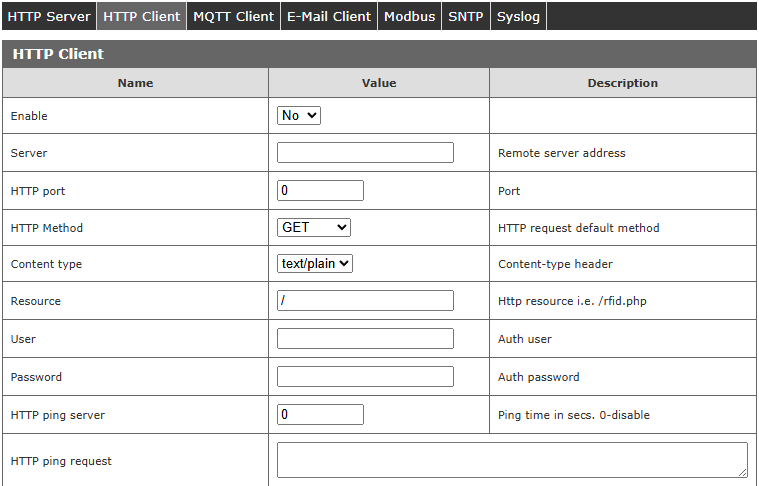Switch to the MQTT Client tab
This screenshot has width=759, height=486.
click(x=233, y=16)
